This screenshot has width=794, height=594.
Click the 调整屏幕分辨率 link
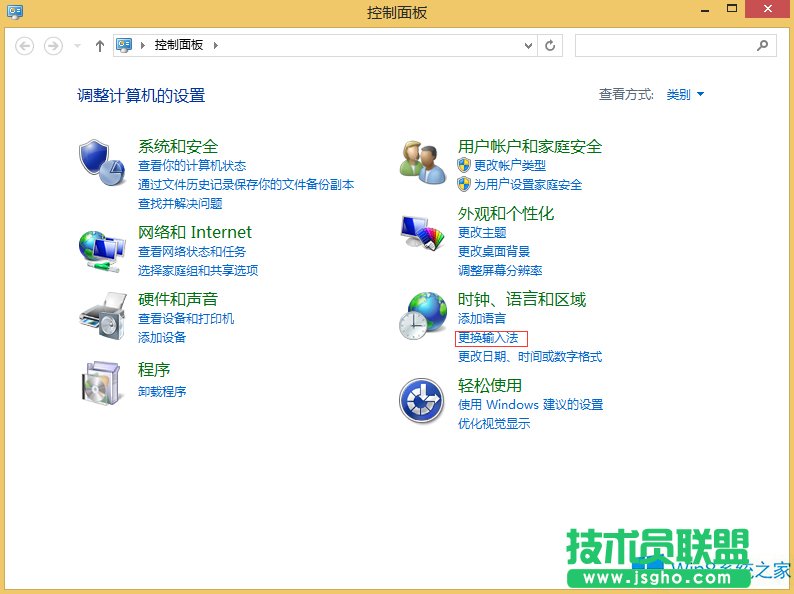pyautogui.click(x=500, y=270)
